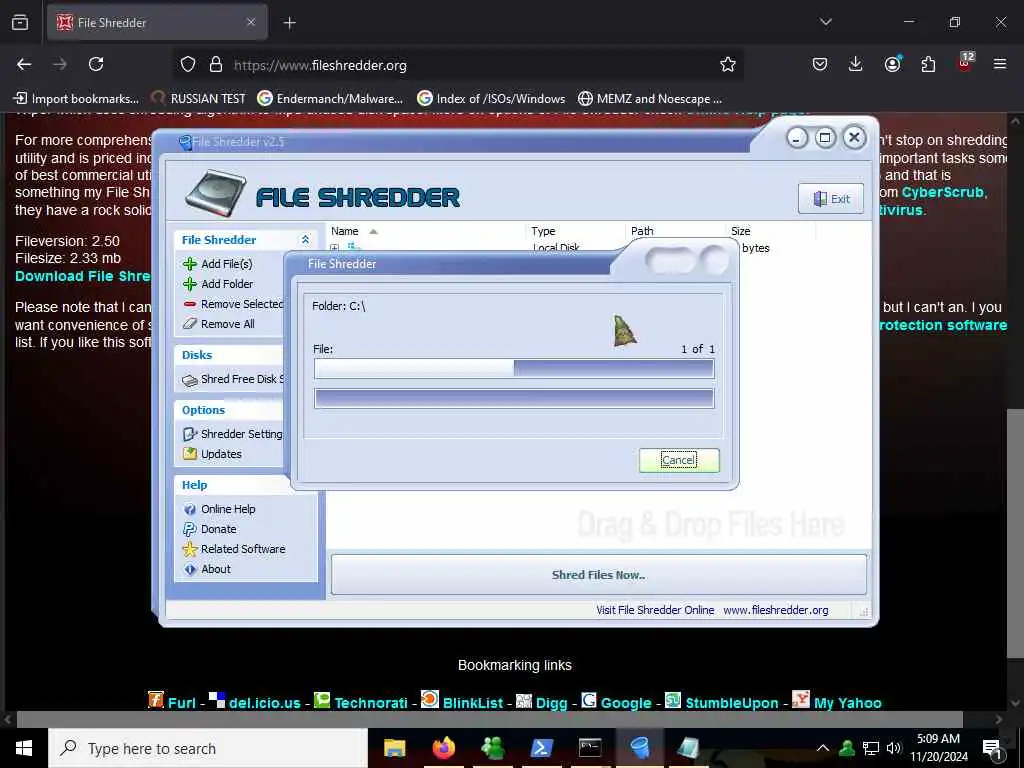Click the volume speaker tray icon
This screenshot has height=768, width=1024.
[x=894, y=748]
